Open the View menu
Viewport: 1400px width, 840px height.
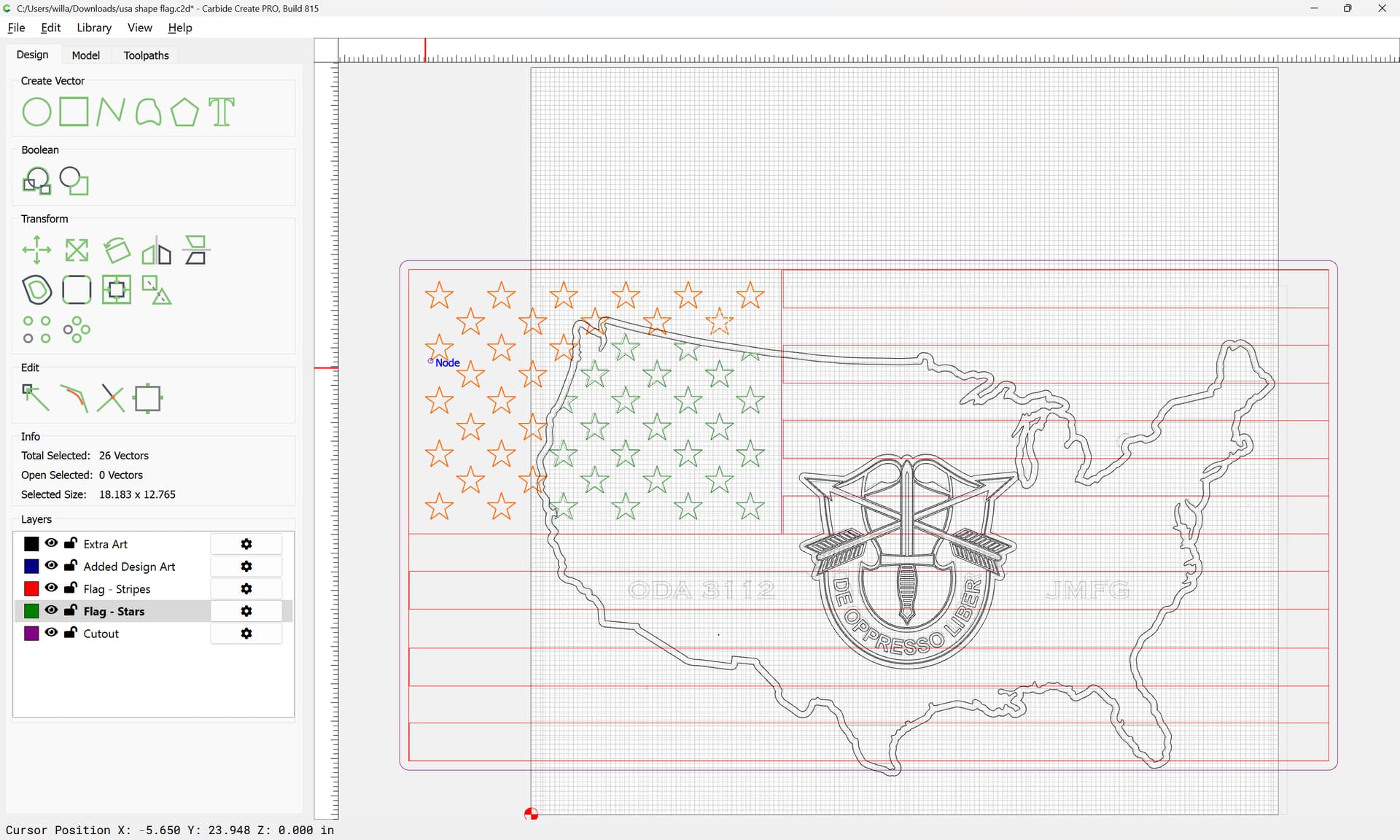tap(139, 28)
